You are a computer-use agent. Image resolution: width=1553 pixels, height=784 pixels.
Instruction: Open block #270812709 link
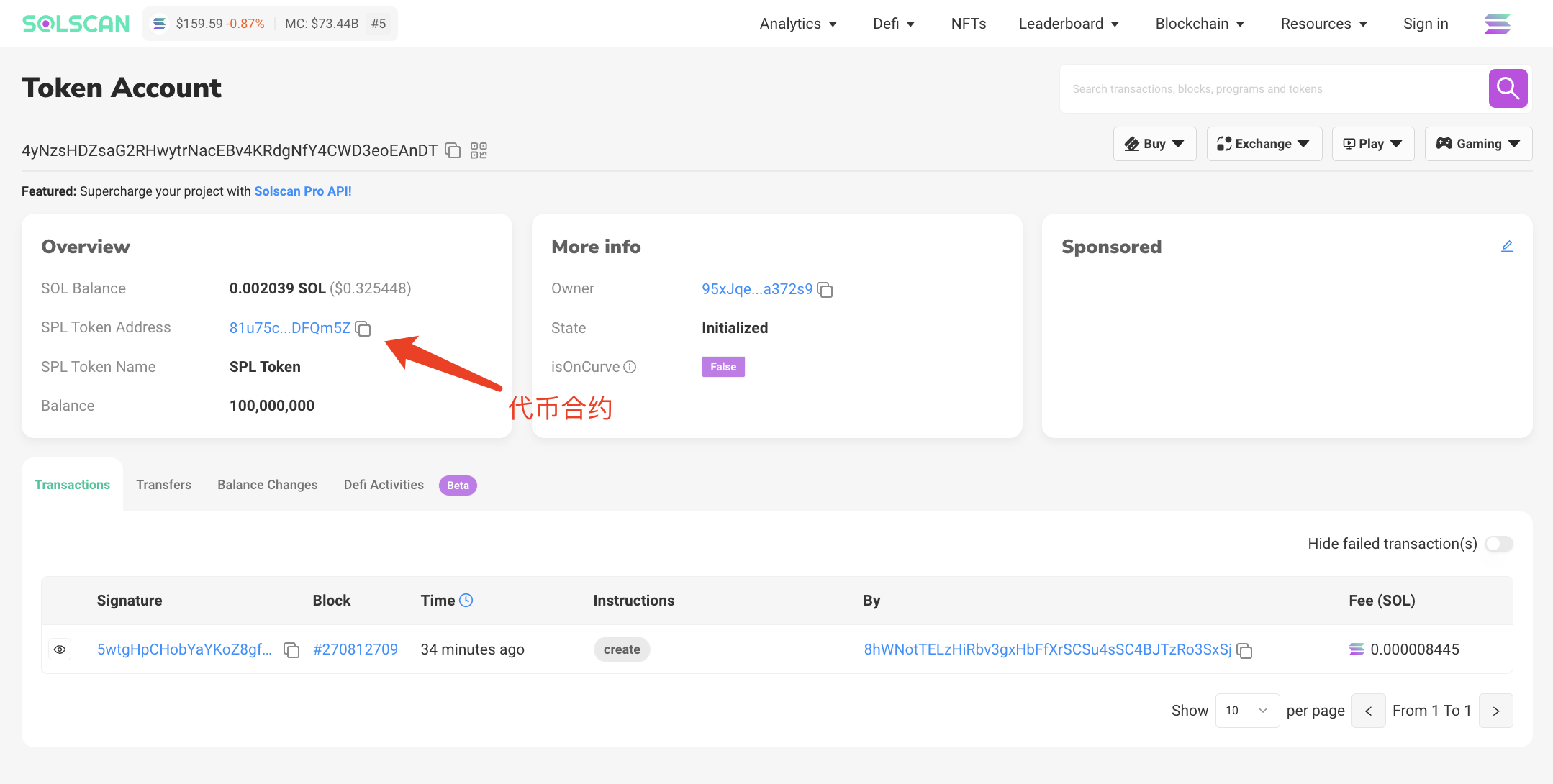(356, 649)
